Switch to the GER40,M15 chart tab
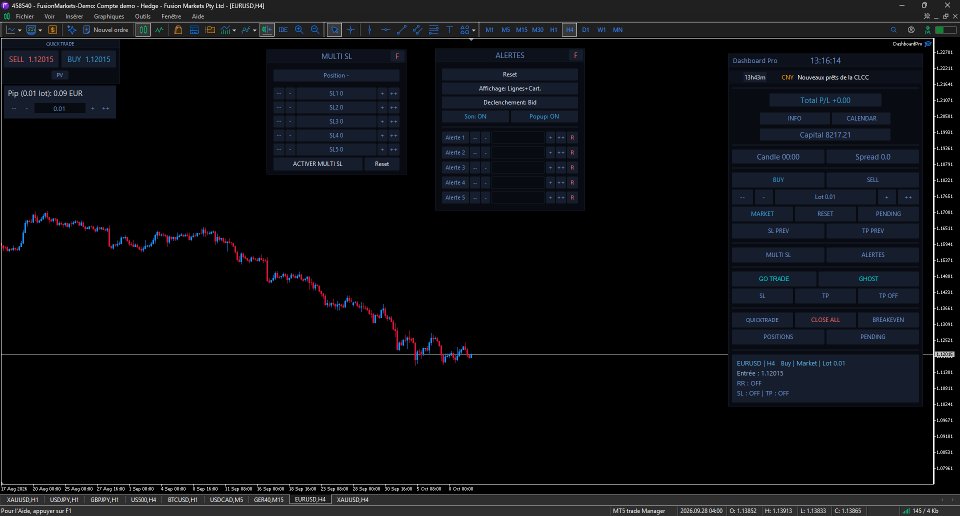 269,499
